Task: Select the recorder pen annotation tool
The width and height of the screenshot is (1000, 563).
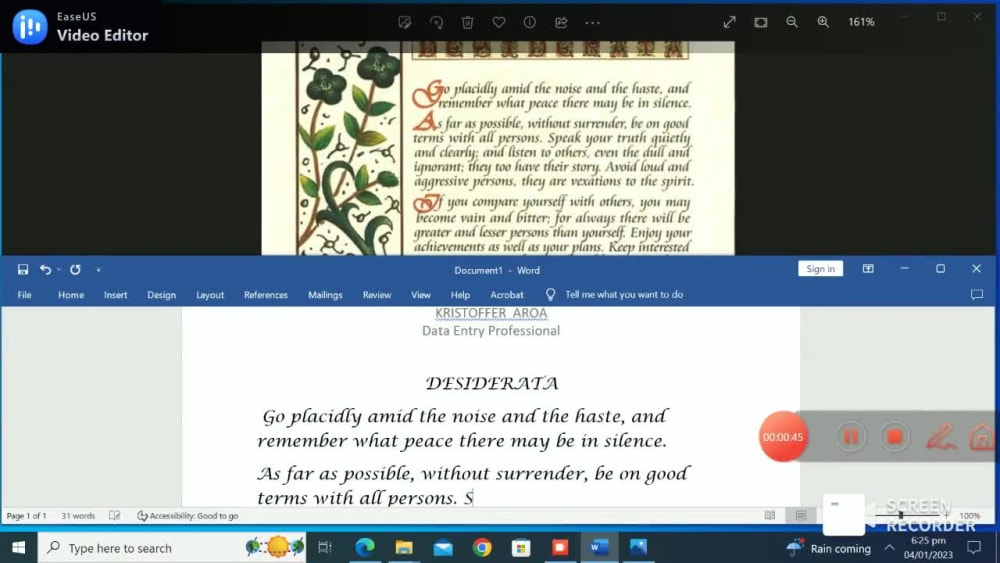Action: pos(940,437)
